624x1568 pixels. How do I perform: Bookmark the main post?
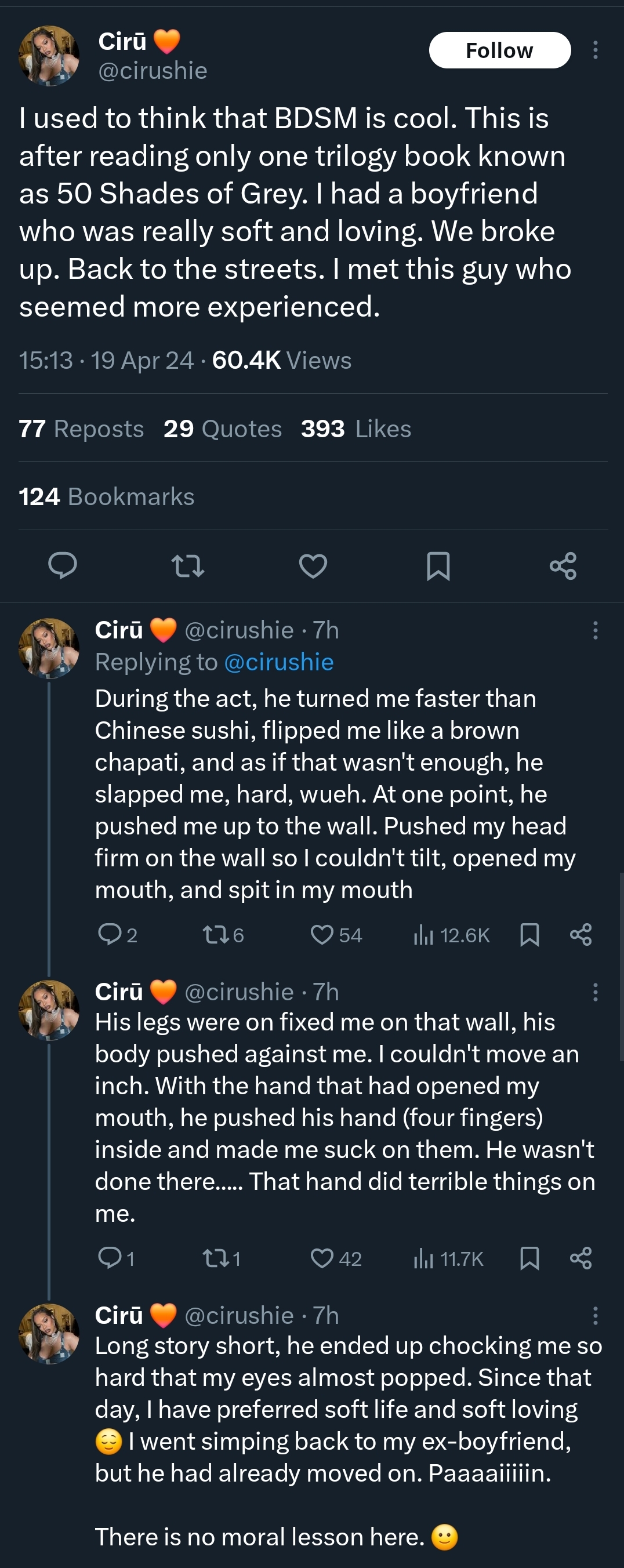pos(438,565)
